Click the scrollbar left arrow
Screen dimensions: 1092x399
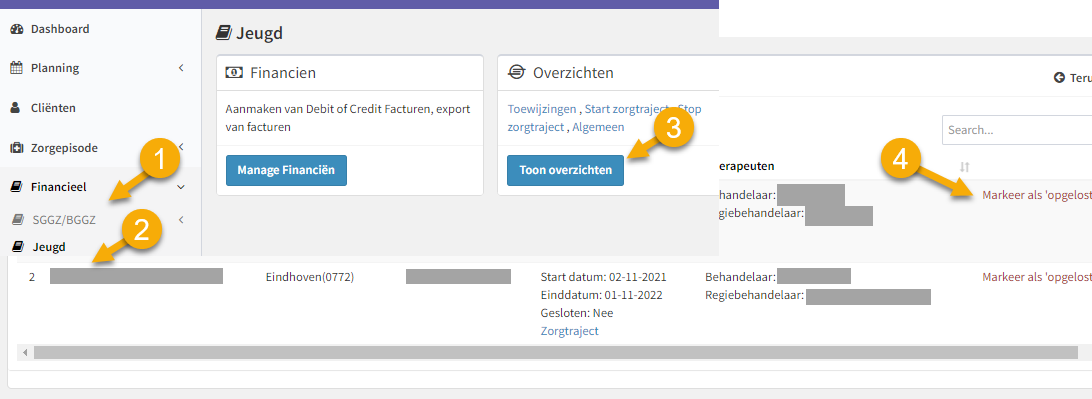(x=26, y=353)
